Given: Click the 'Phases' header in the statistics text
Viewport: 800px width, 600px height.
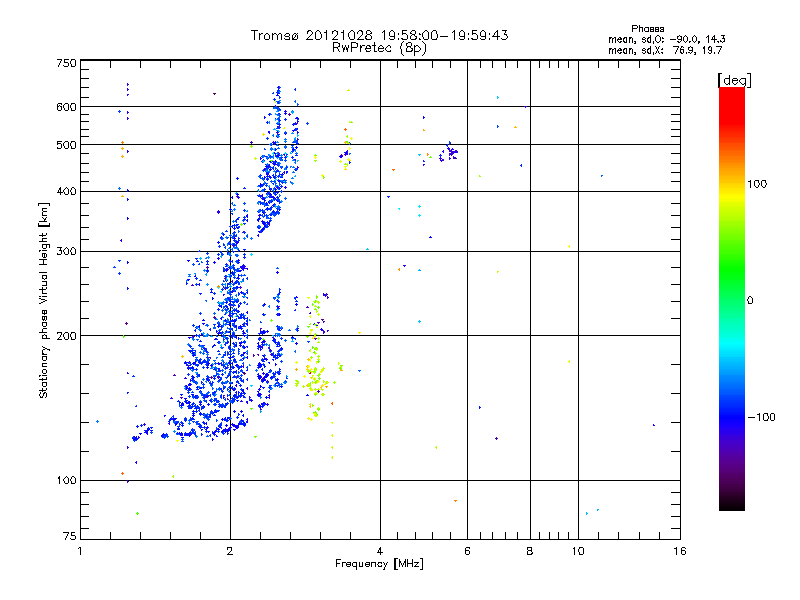Looking at the screenshot, I should 647,29.
